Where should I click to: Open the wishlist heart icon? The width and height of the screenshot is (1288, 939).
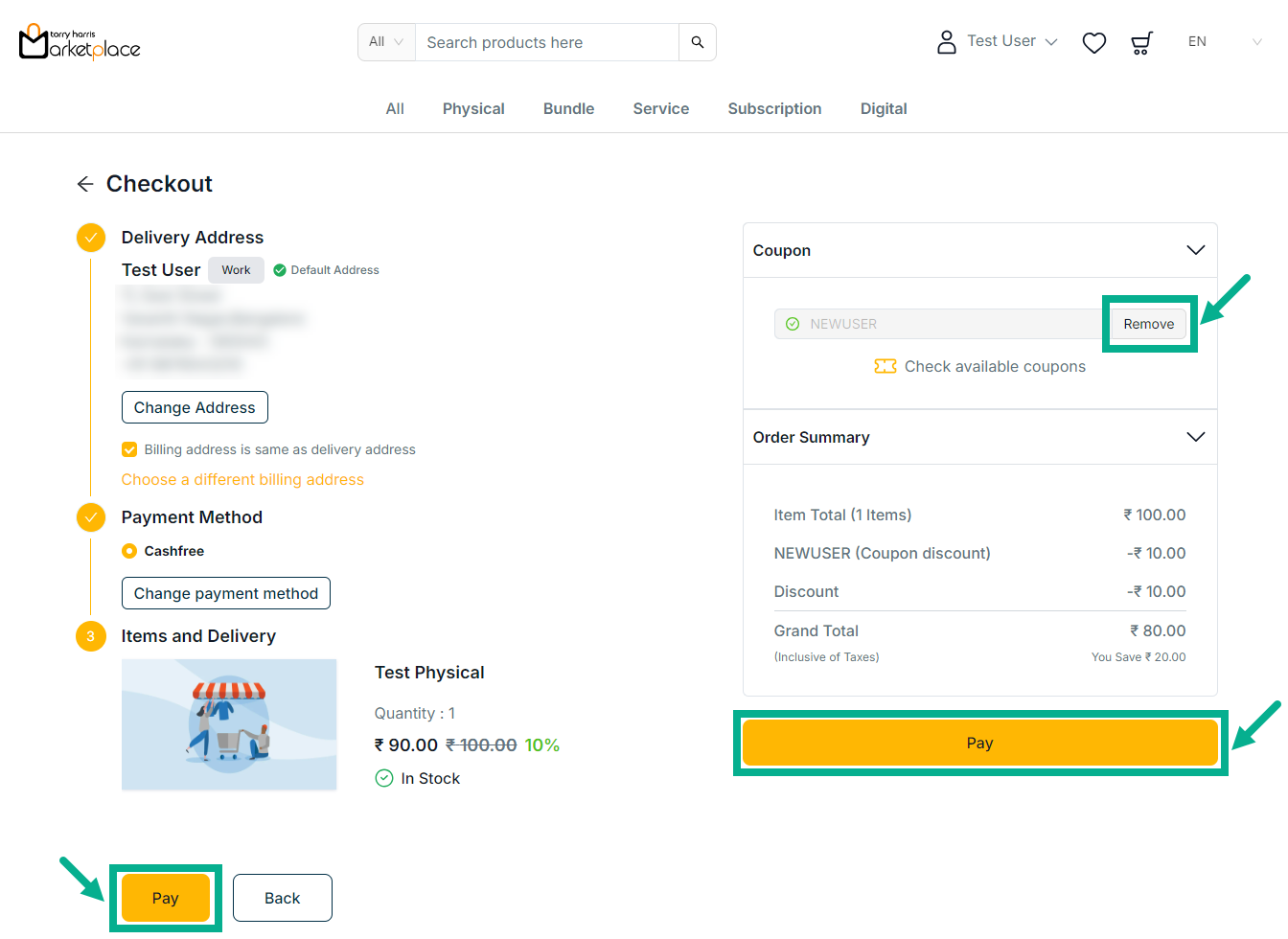[1093, 43]
